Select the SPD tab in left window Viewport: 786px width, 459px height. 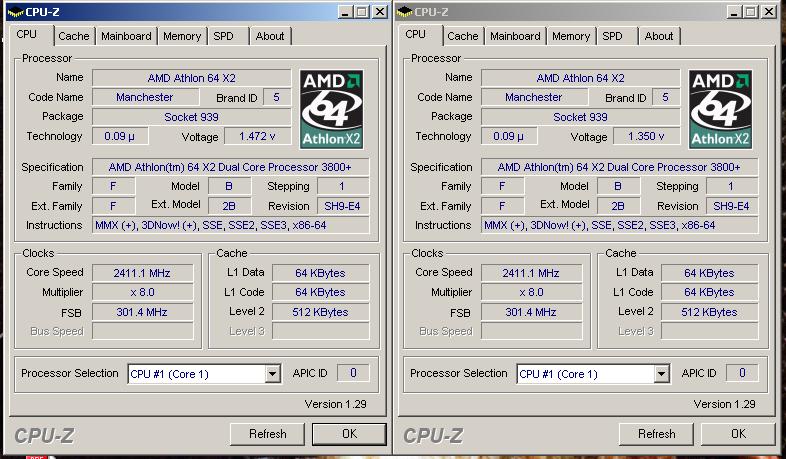coord(224,36)
